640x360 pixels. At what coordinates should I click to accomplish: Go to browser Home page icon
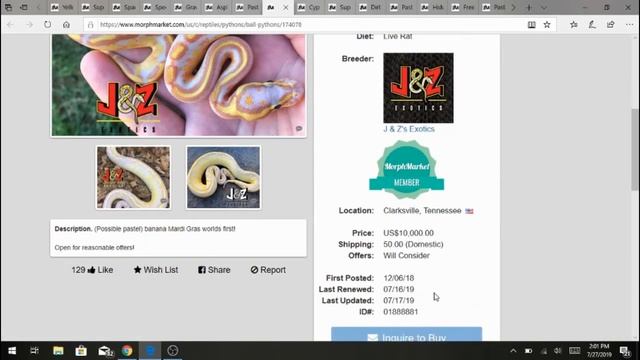click(66, 24)
